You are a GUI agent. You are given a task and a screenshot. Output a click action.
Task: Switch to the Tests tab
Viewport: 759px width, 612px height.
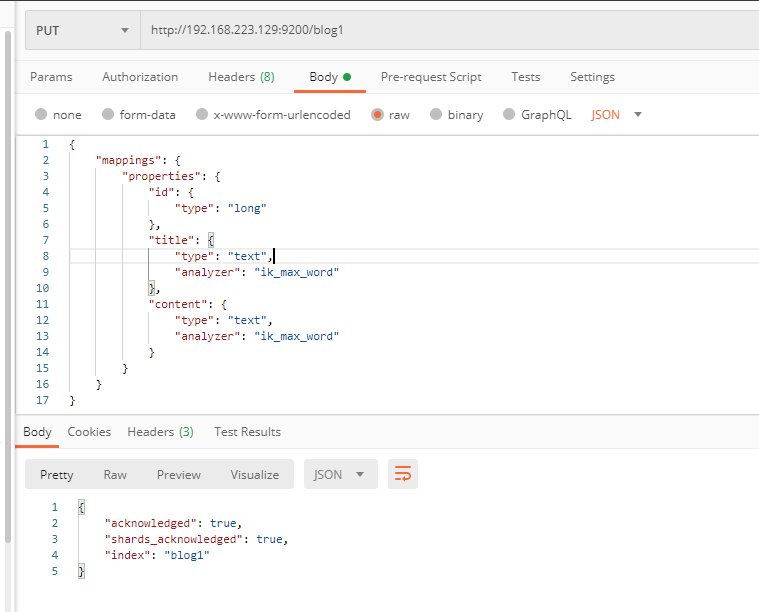(526, 77)
